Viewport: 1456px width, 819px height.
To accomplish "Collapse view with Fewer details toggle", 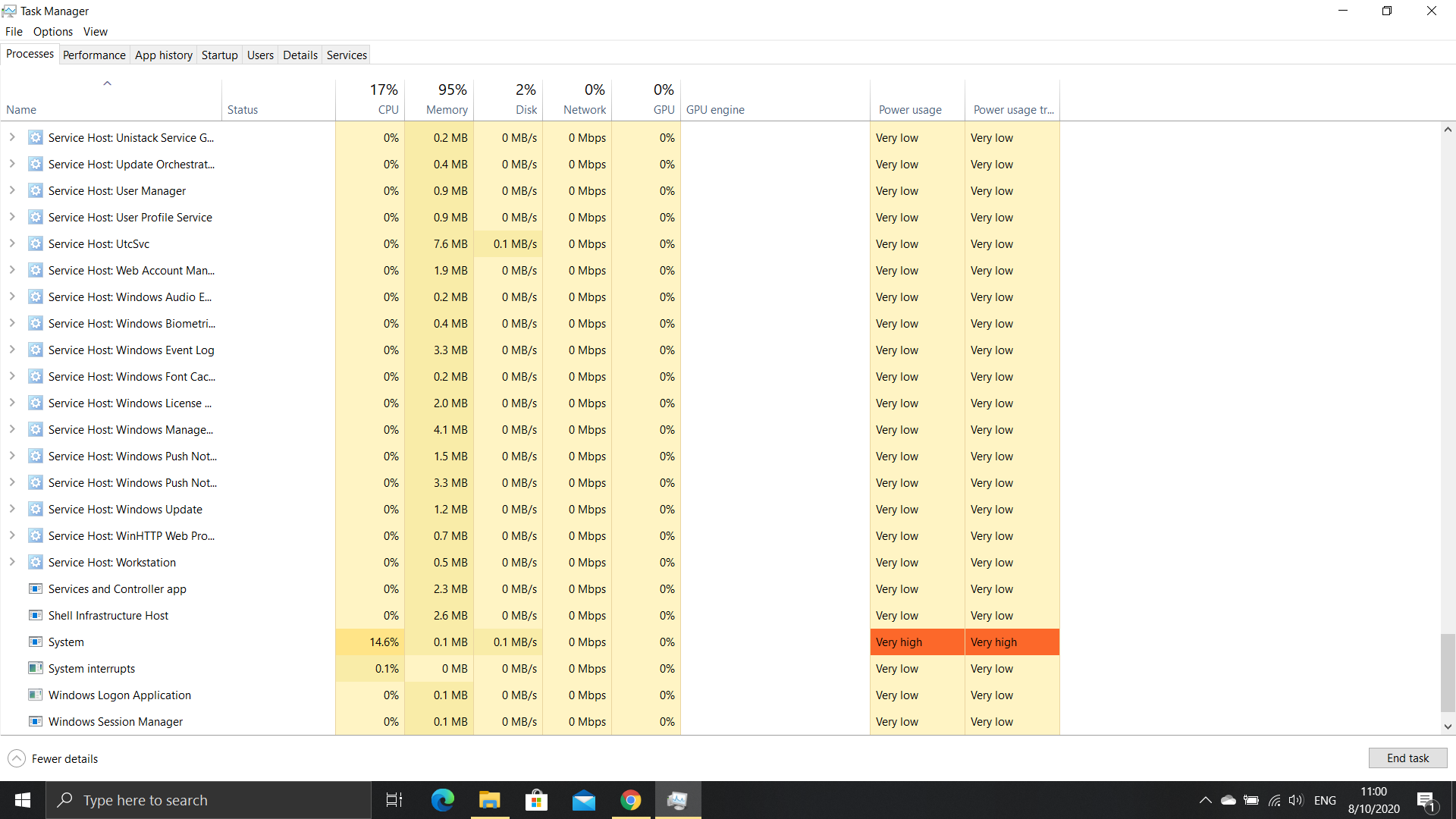I will coord(53,758).
